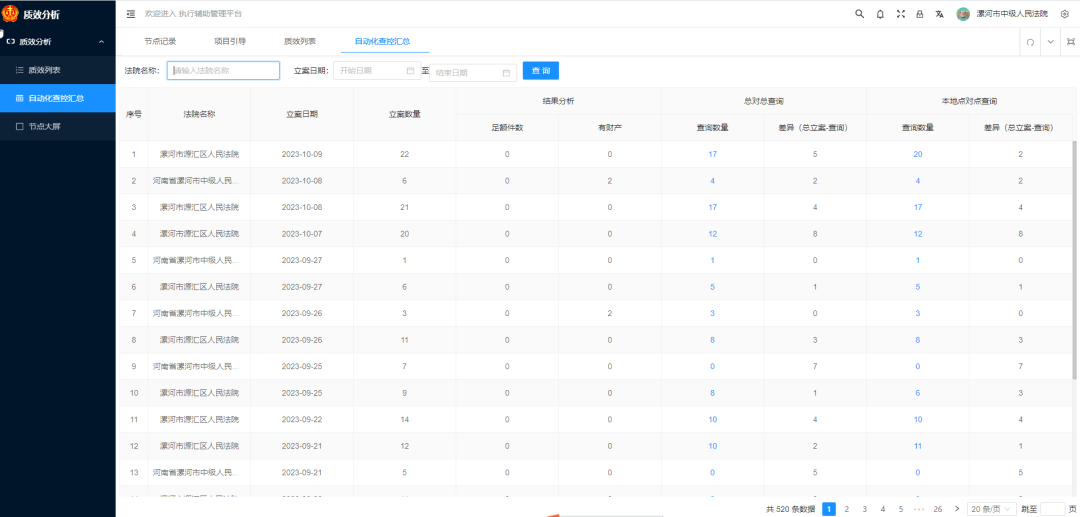Focus the 法院名称 input field
The height and width of the screenshot is (517, 1080).
tap(223, 70)
